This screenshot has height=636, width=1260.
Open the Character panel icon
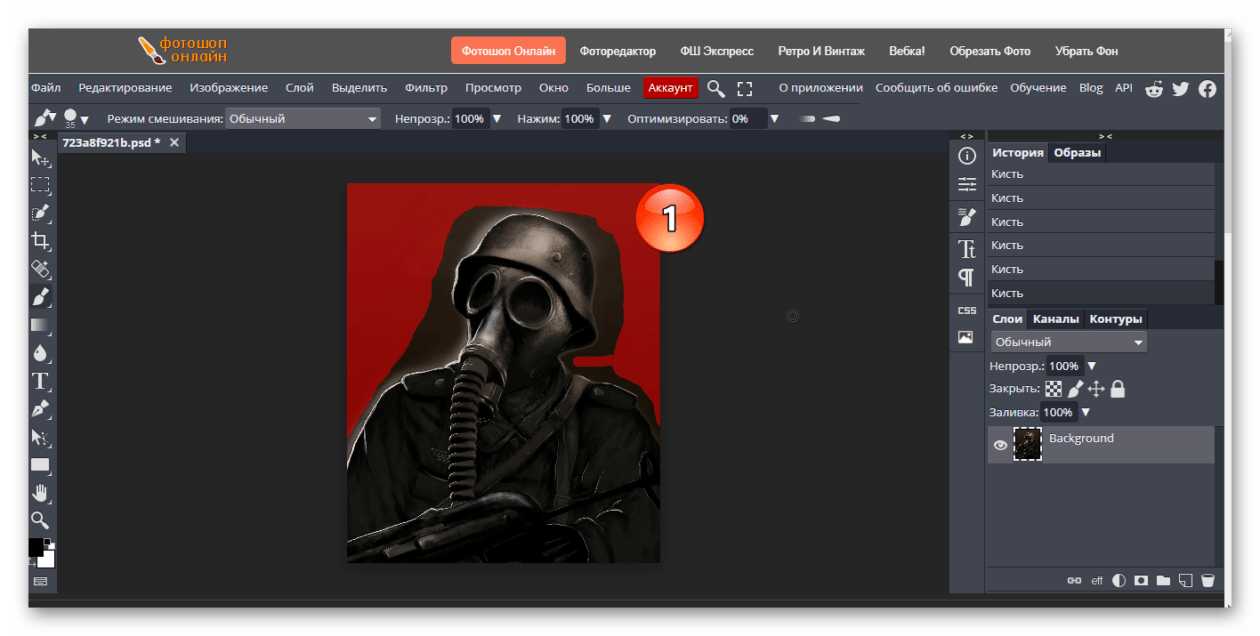(967, 249)
